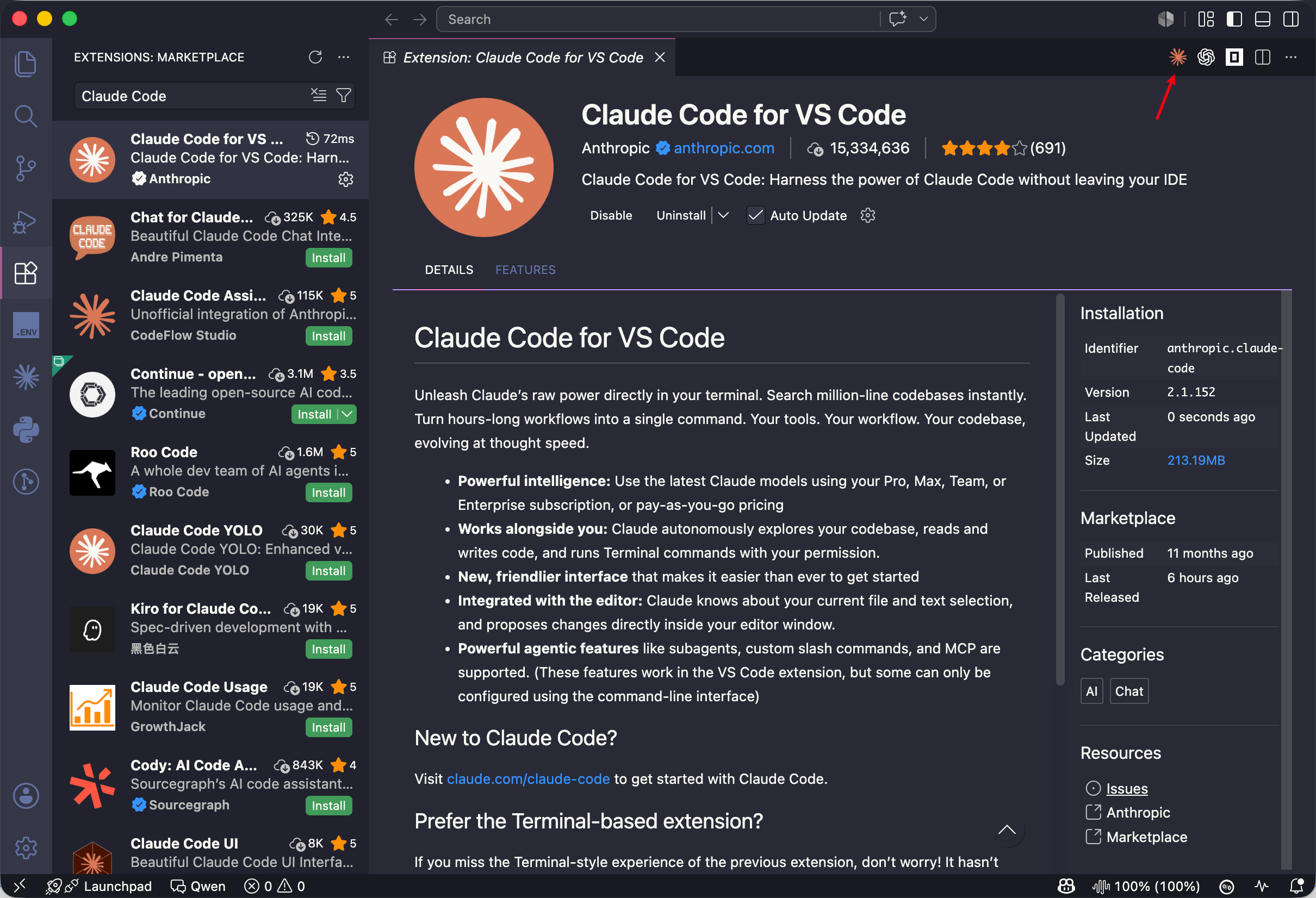Open Claude Code spark icon in editor toolbar
This screenshot has width=1316, height=898.
click(x=1177, y=57)
